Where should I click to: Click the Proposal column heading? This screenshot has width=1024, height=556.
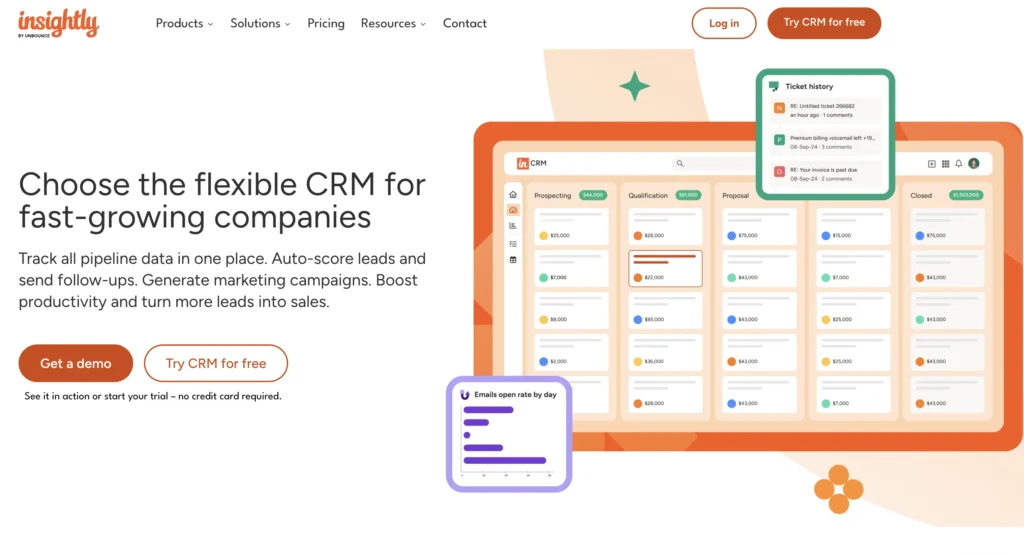735,195
